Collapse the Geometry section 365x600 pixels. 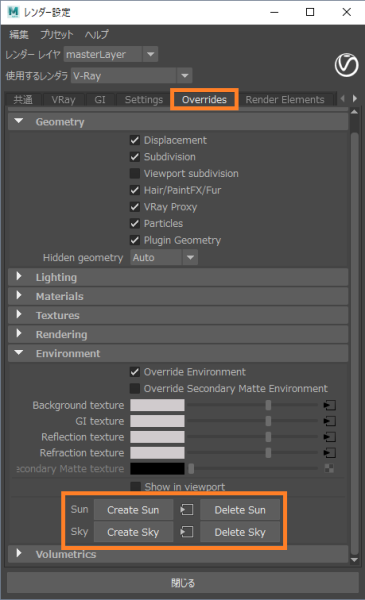(18, 121)
